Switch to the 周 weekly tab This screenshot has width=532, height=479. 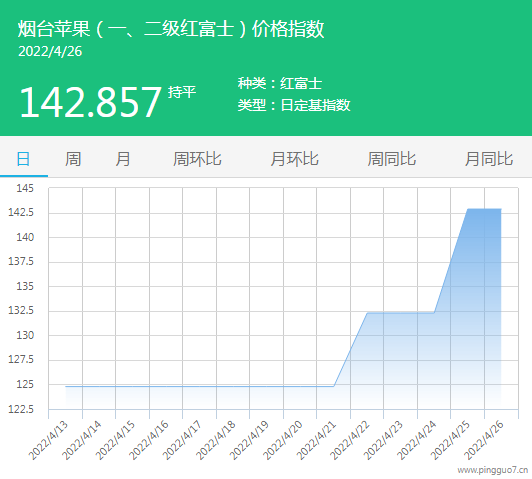(x=73, y=159)
